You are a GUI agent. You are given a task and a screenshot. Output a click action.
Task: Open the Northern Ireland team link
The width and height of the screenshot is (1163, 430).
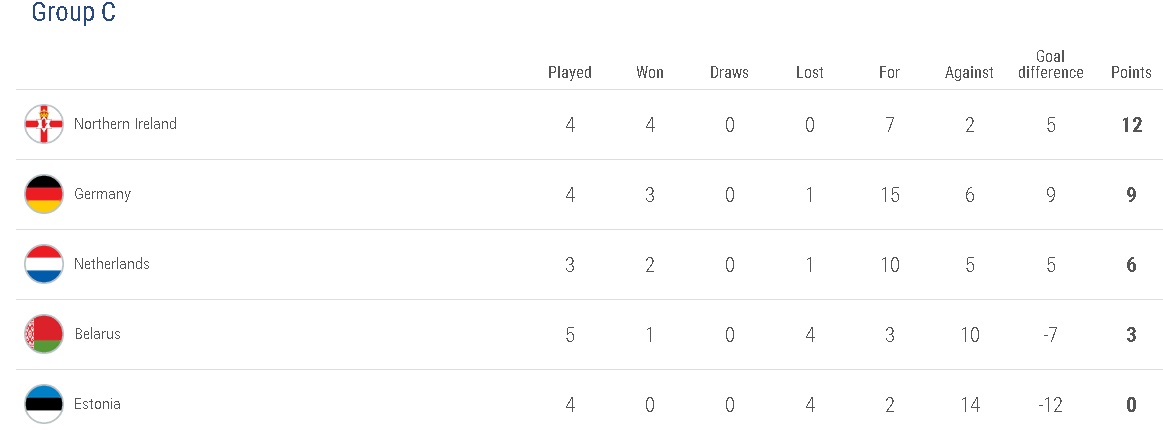tap(125, 124)
